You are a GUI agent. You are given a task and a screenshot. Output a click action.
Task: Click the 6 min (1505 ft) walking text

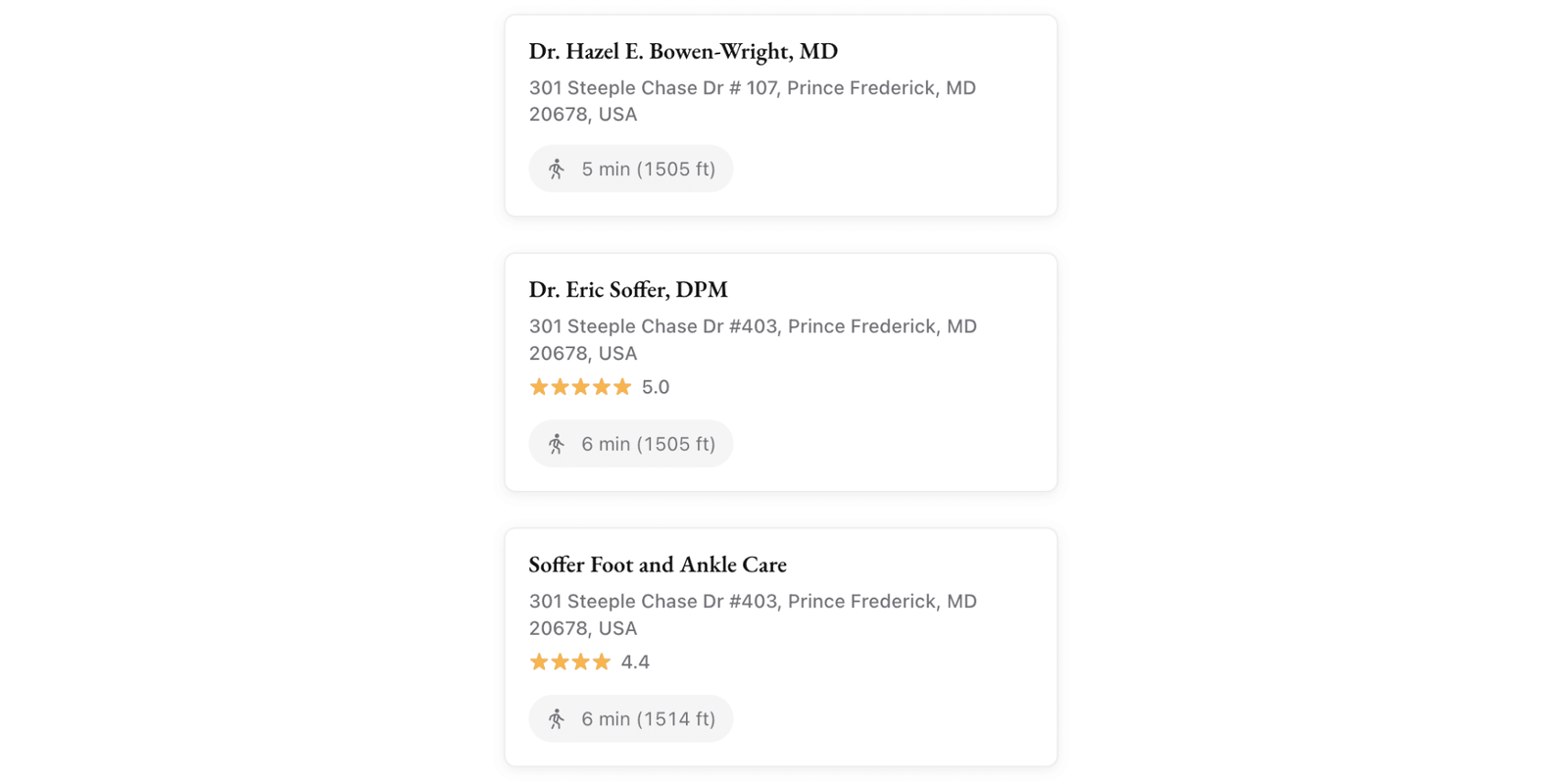point(648,444)
